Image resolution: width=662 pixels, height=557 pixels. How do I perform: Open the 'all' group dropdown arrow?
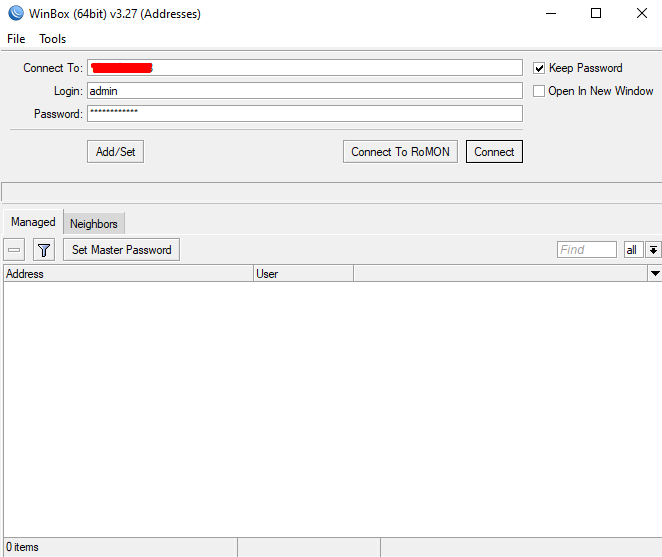coord(654,250)
